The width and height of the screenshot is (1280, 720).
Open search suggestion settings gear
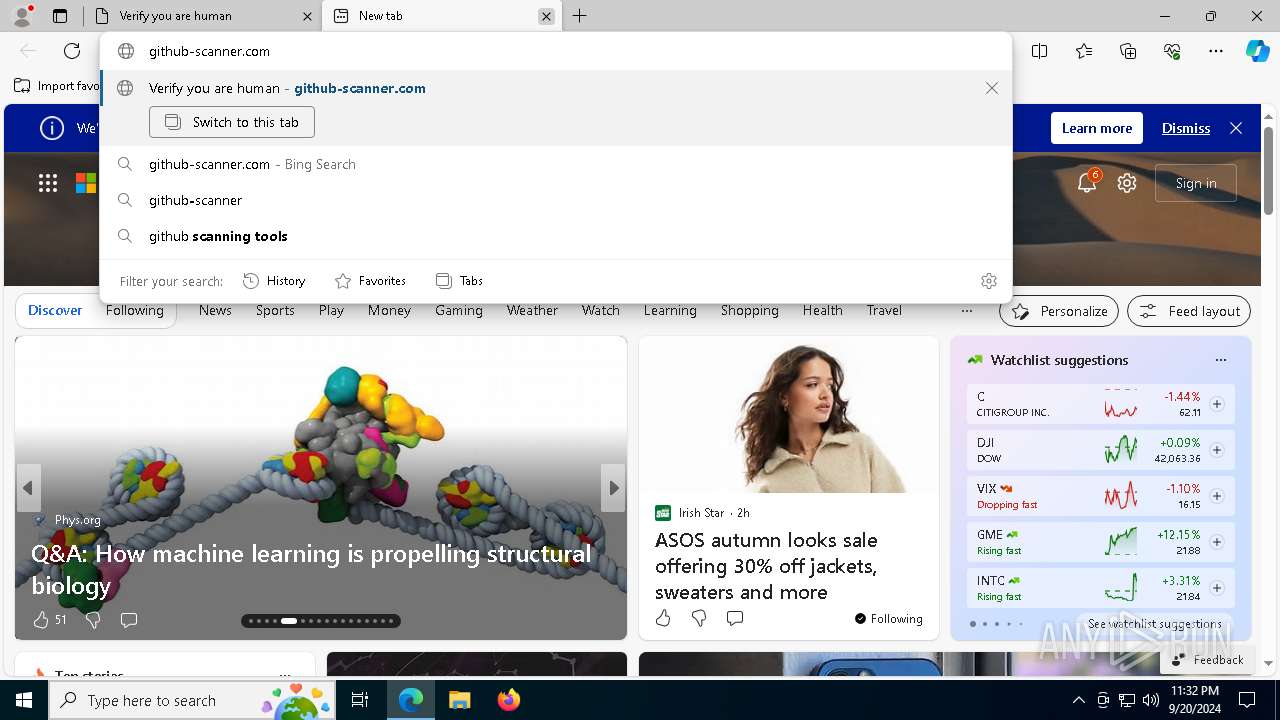(989, 281)
